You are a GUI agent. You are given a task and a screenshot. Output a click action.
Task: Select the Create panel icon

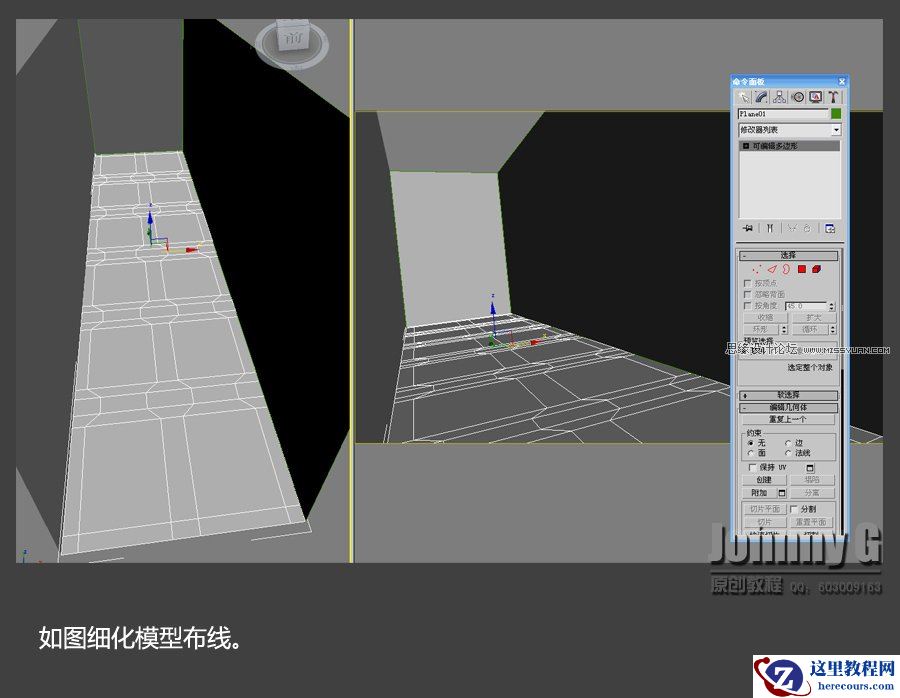[745, 97]
